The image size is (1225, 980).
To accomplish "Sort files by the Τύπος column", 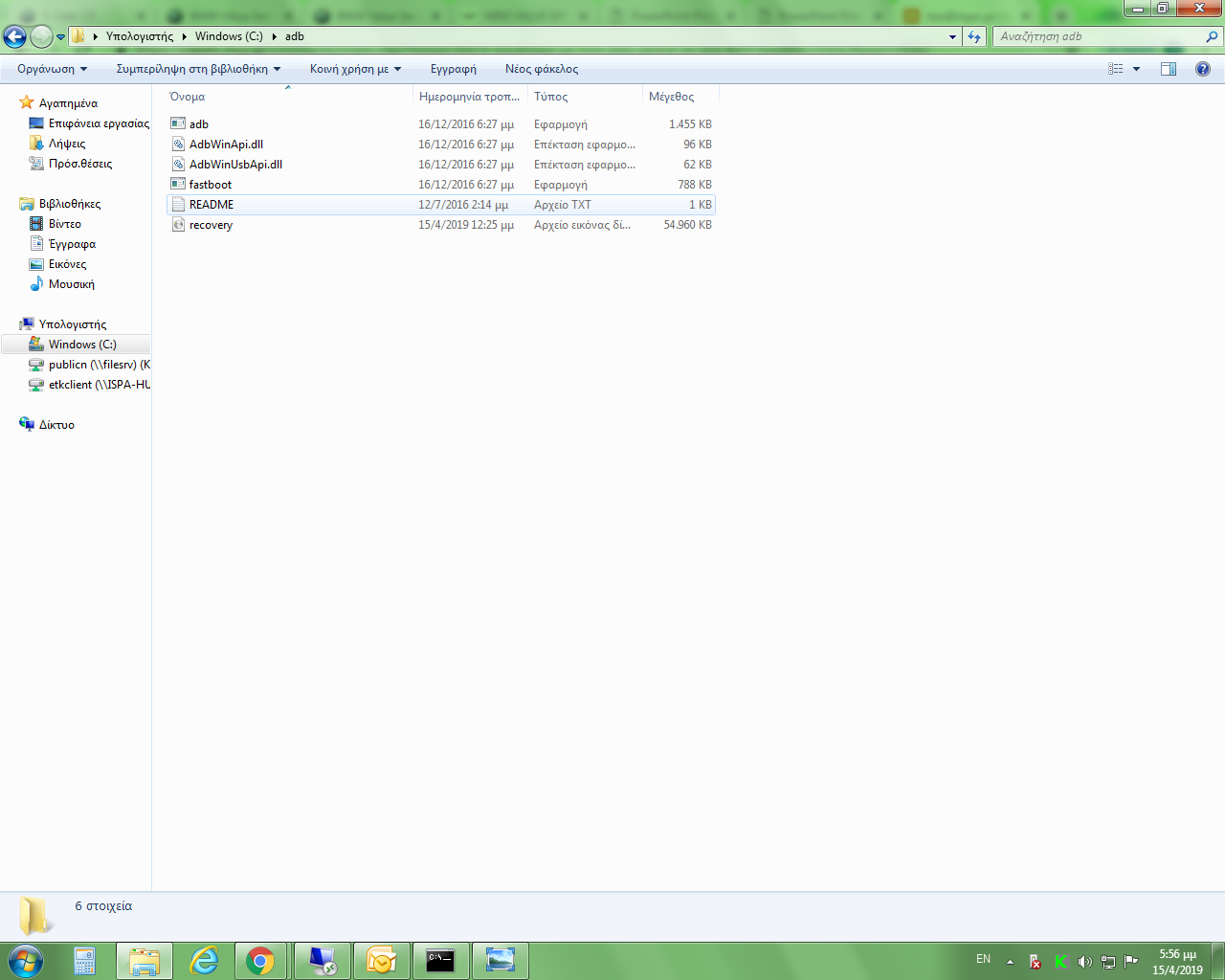I will (x=585, y=97).
